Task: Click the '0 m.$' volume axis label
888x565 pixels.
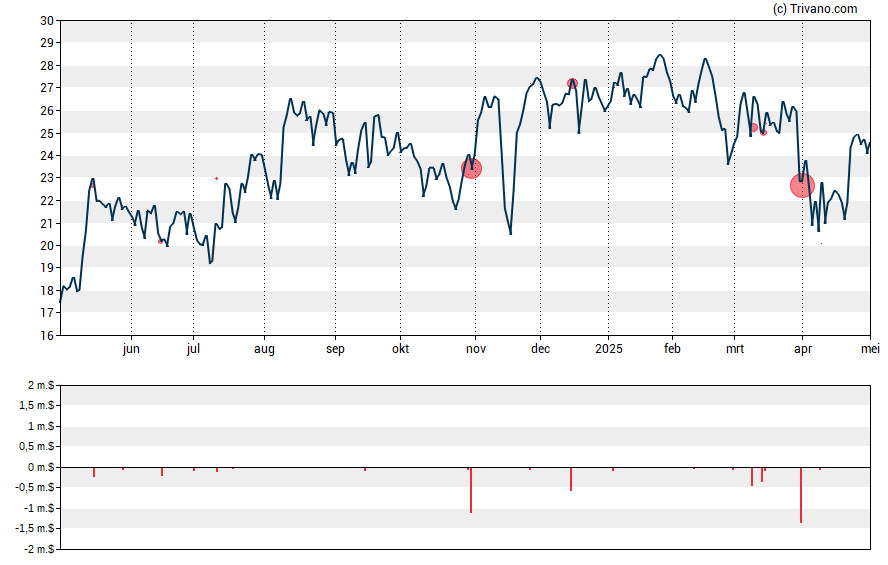Action: (x=41, y=467)
